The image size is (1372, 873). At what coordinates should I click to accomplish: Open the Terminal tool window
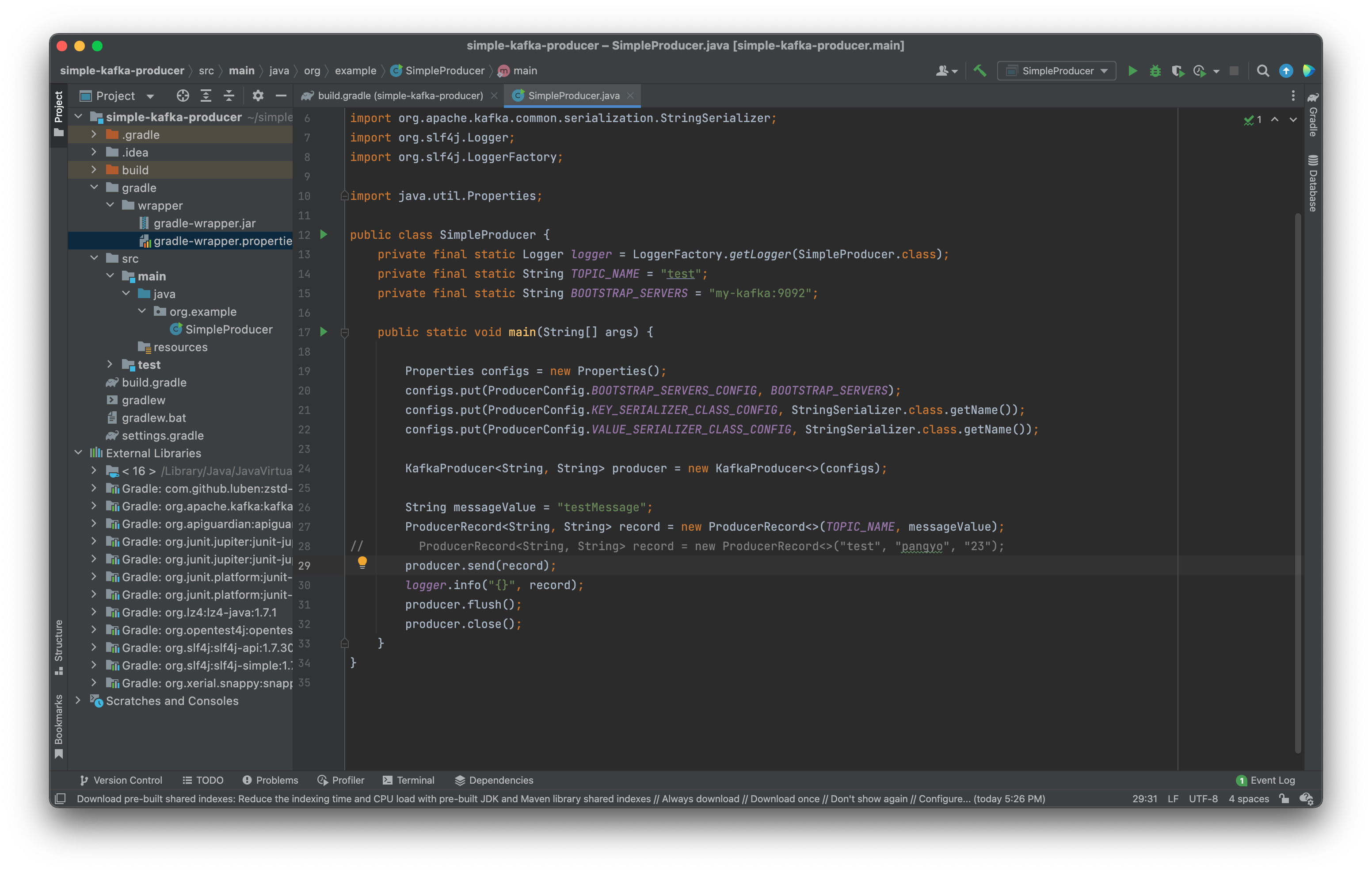point(408,780)
